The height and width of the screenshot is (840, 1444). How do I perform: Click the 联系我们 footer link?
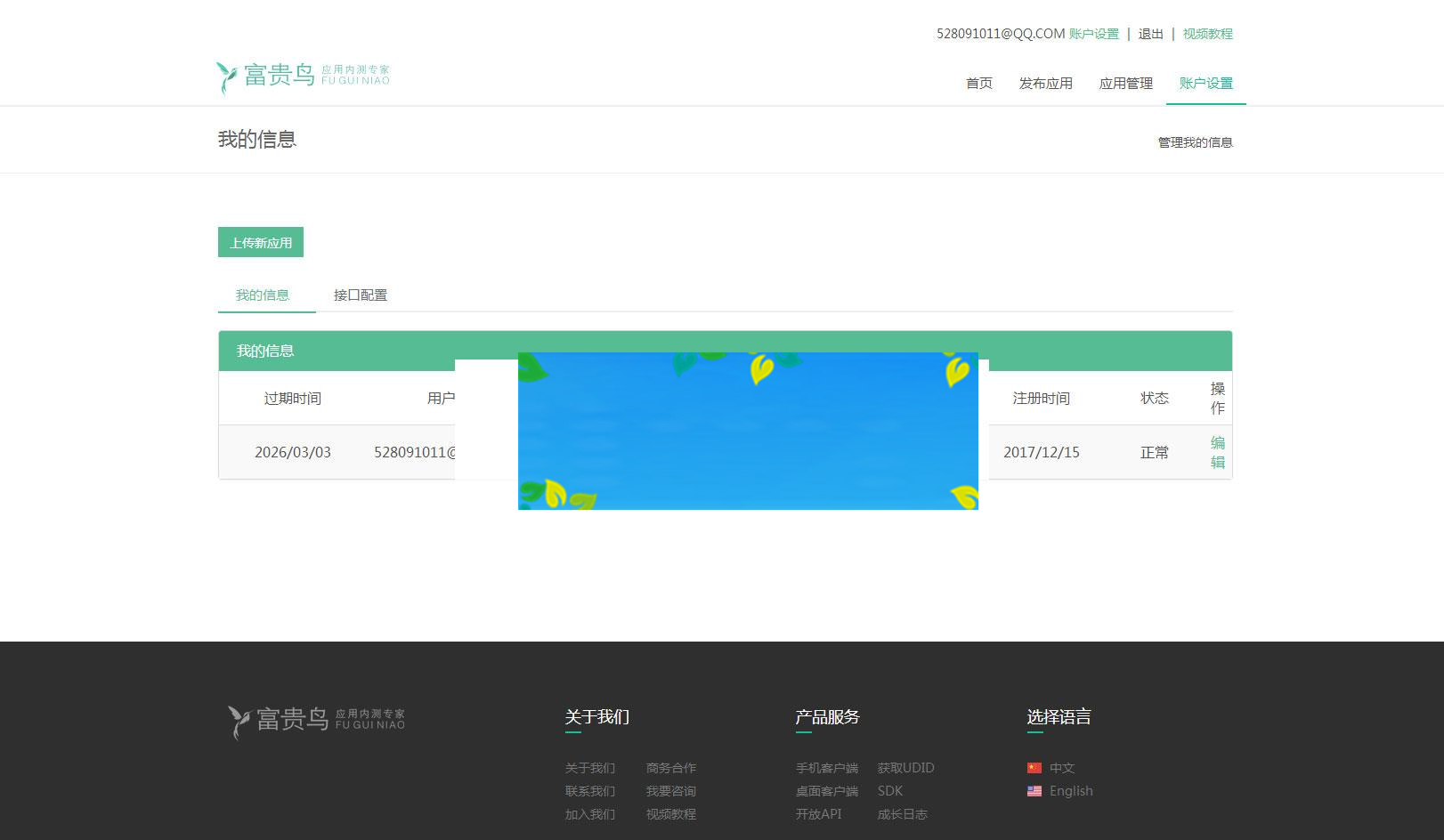[589, 791]
